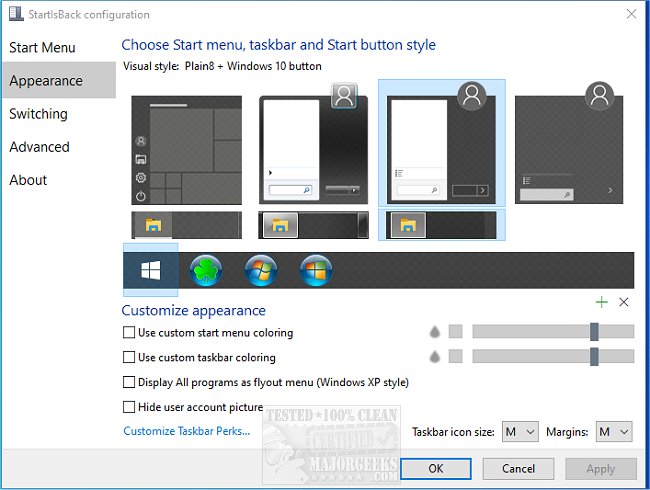The image size is (650, 490).
Task: Open the Taskbar icon size dropdown
Action: click(520, 432)
